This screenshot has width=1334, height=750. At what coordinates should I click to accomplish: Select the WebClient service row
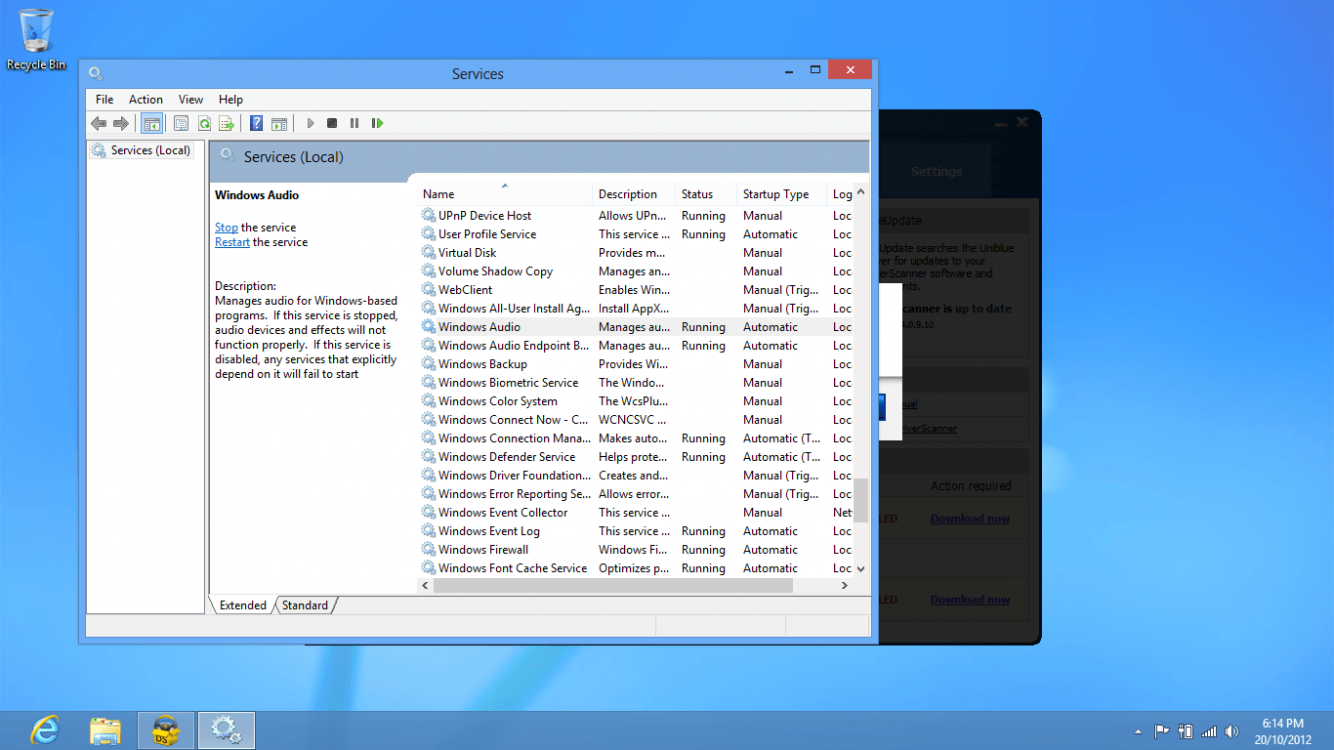(636, 290)
